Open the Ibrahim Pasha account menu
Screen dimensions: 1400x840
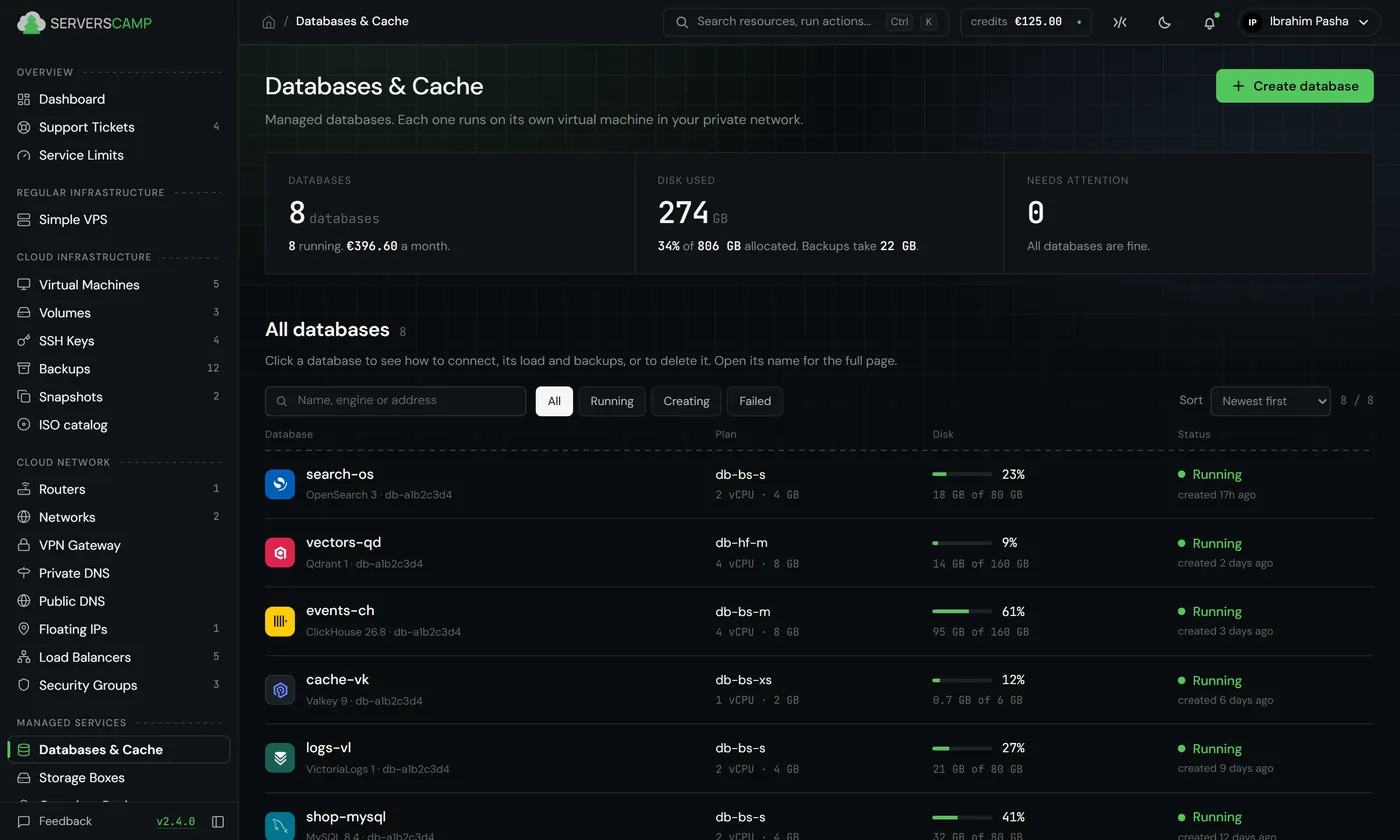point(1310,22)
